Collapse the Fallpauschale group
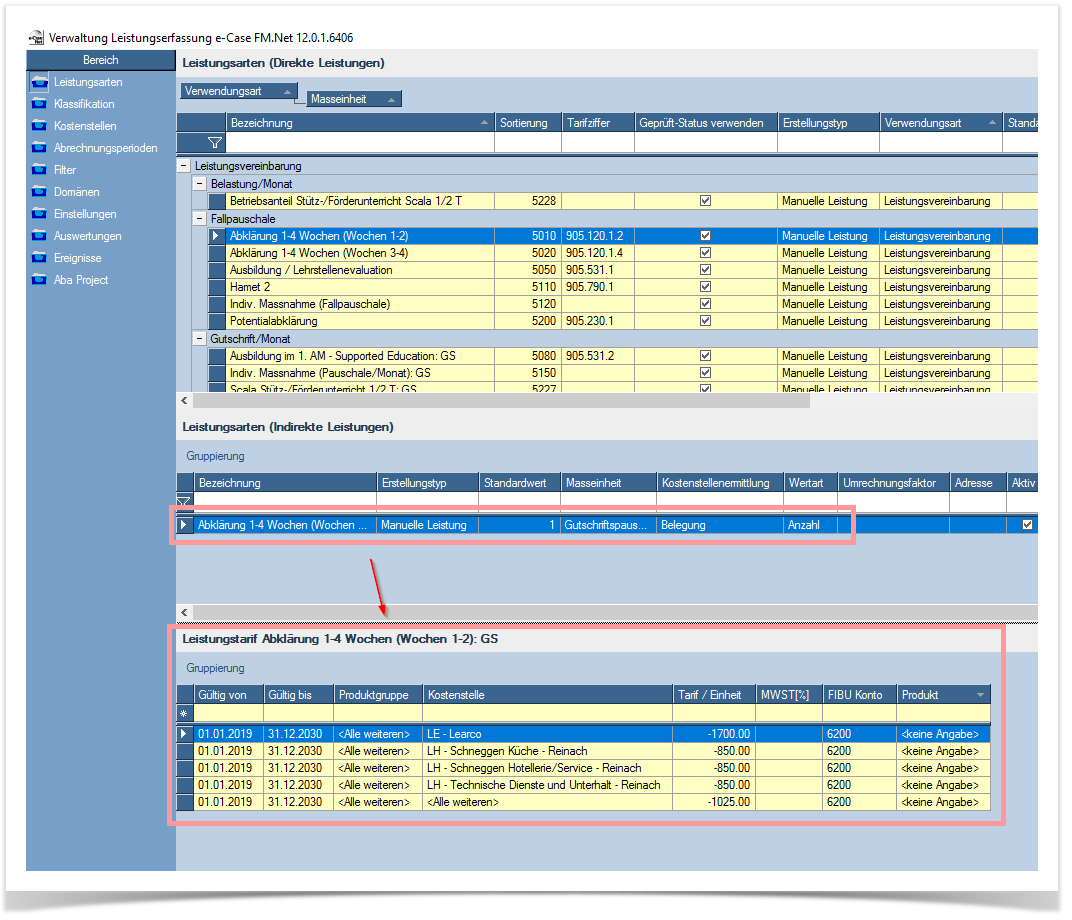The height and width of the screenshot is (920, 1072). [x=200, y=219]
